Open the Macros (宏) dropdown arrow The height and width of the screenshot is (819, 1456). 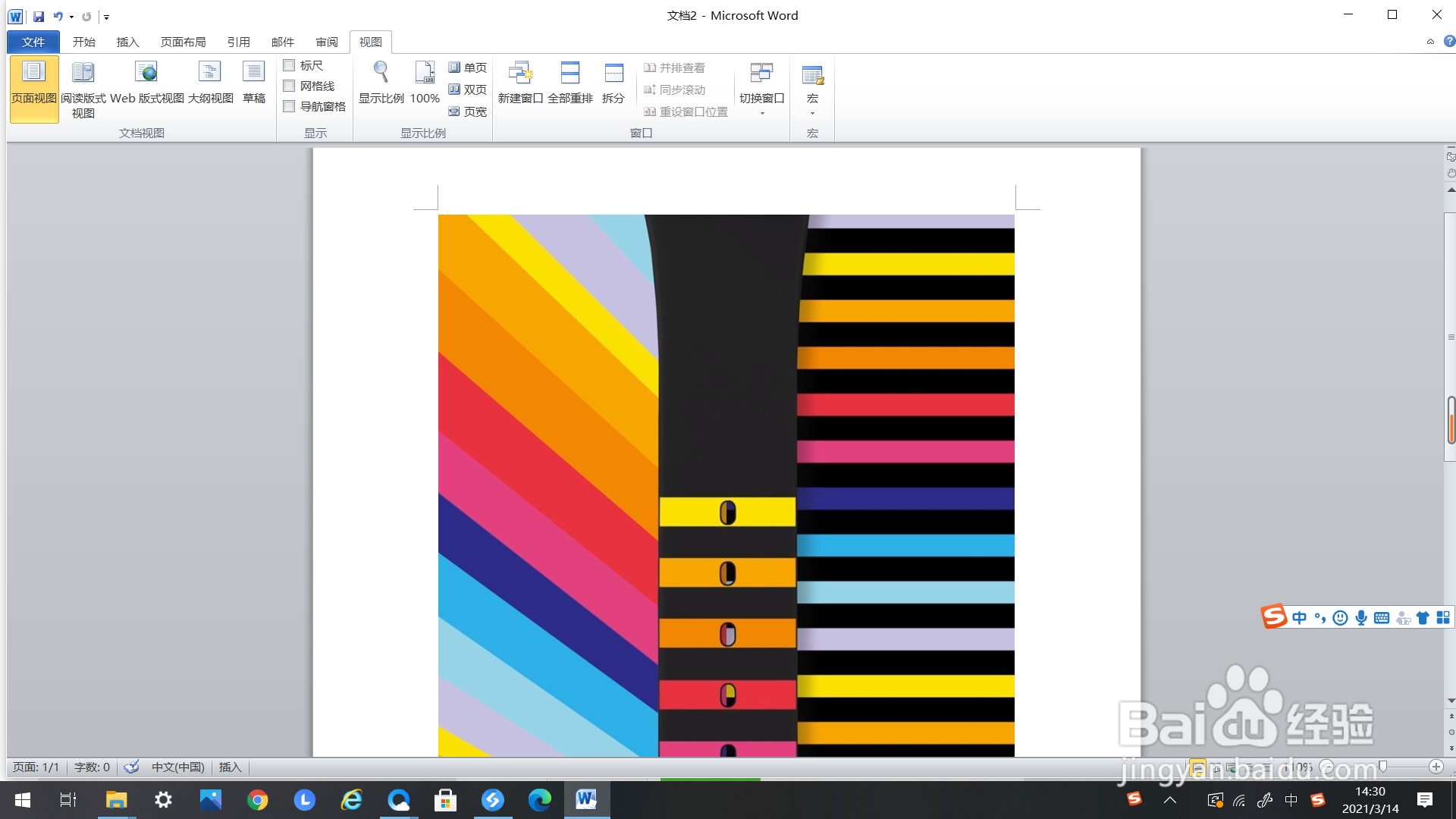(x=812, y=114)
